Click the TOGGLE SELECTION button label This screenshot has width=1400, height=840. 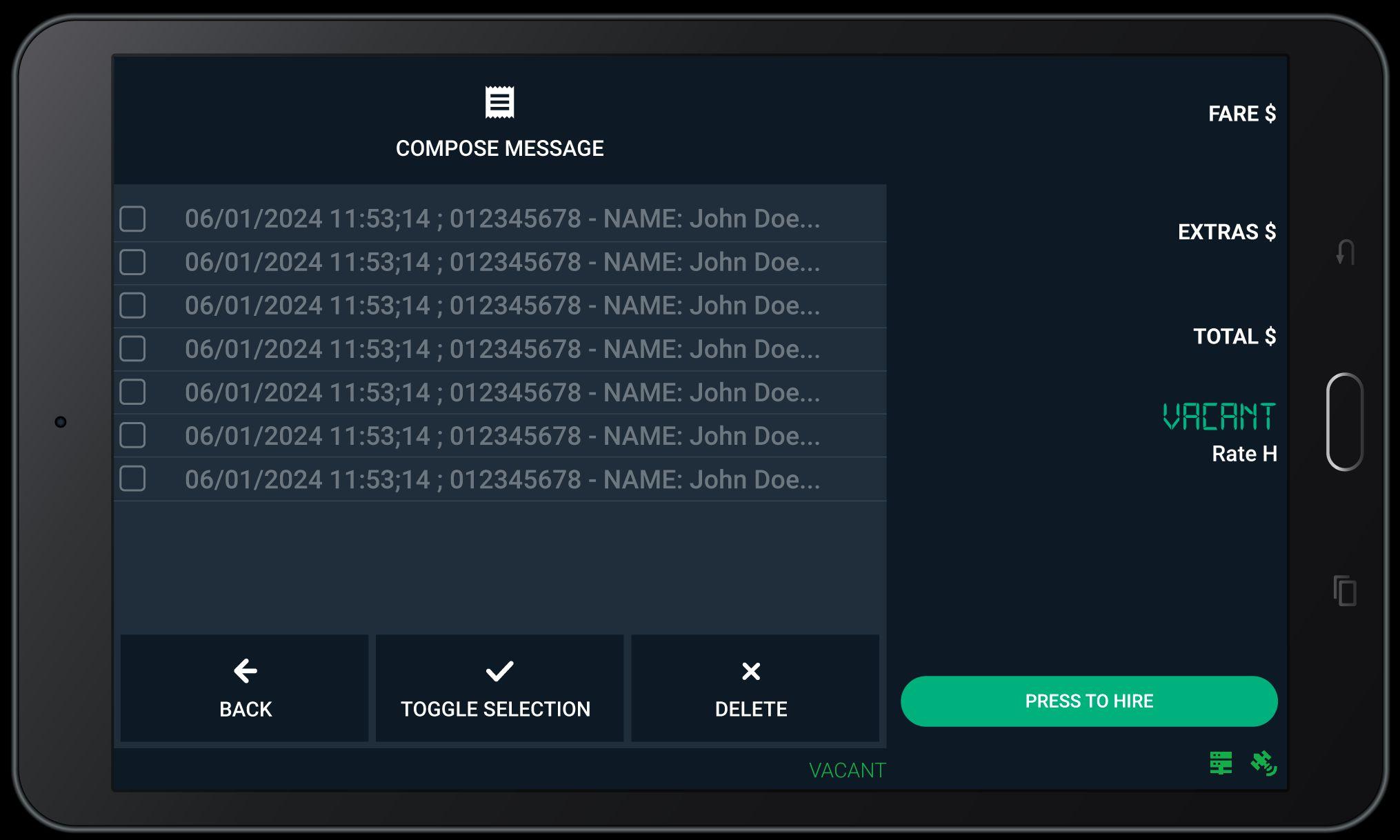click(495, 709)
